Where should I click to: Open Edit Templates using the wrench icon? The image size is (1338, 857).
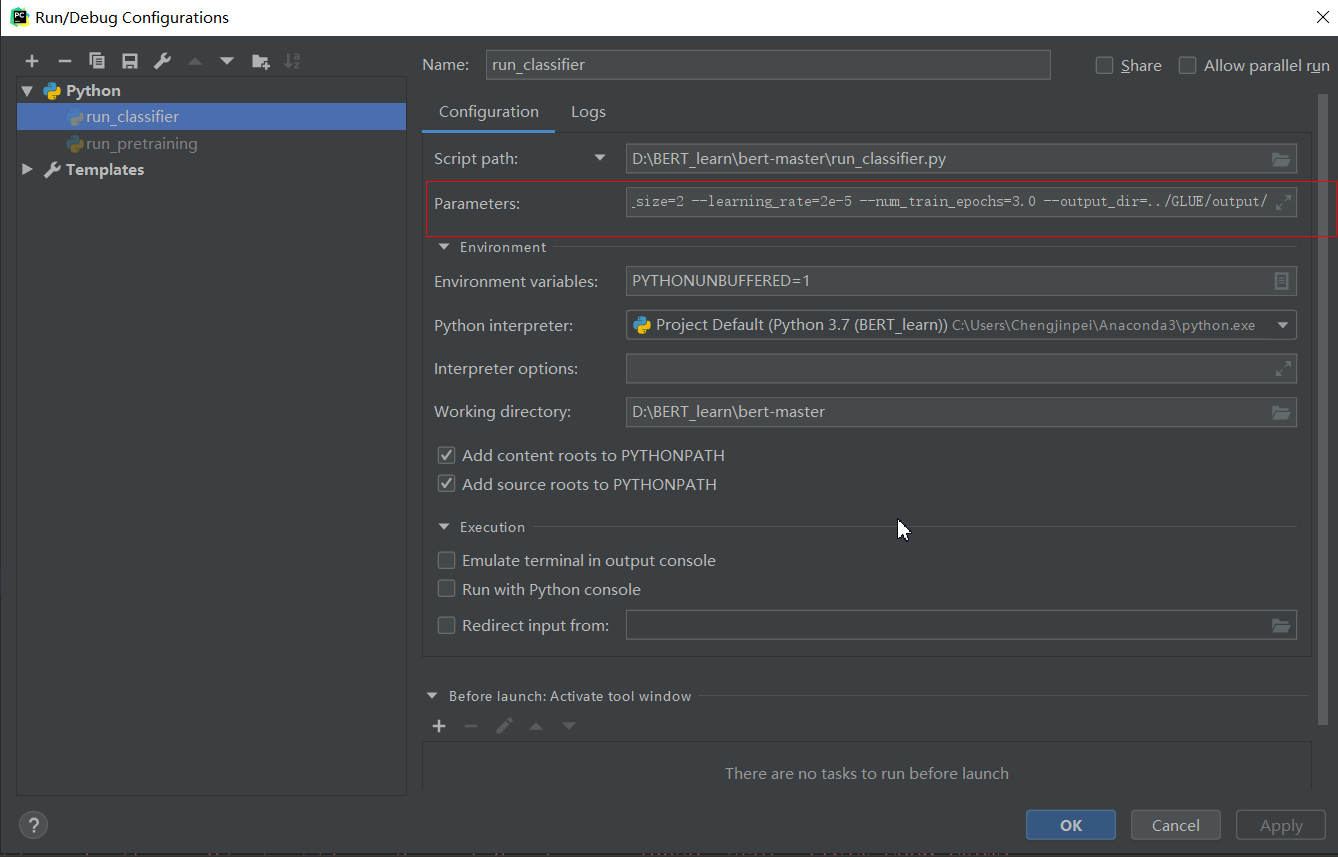point(161,60)
